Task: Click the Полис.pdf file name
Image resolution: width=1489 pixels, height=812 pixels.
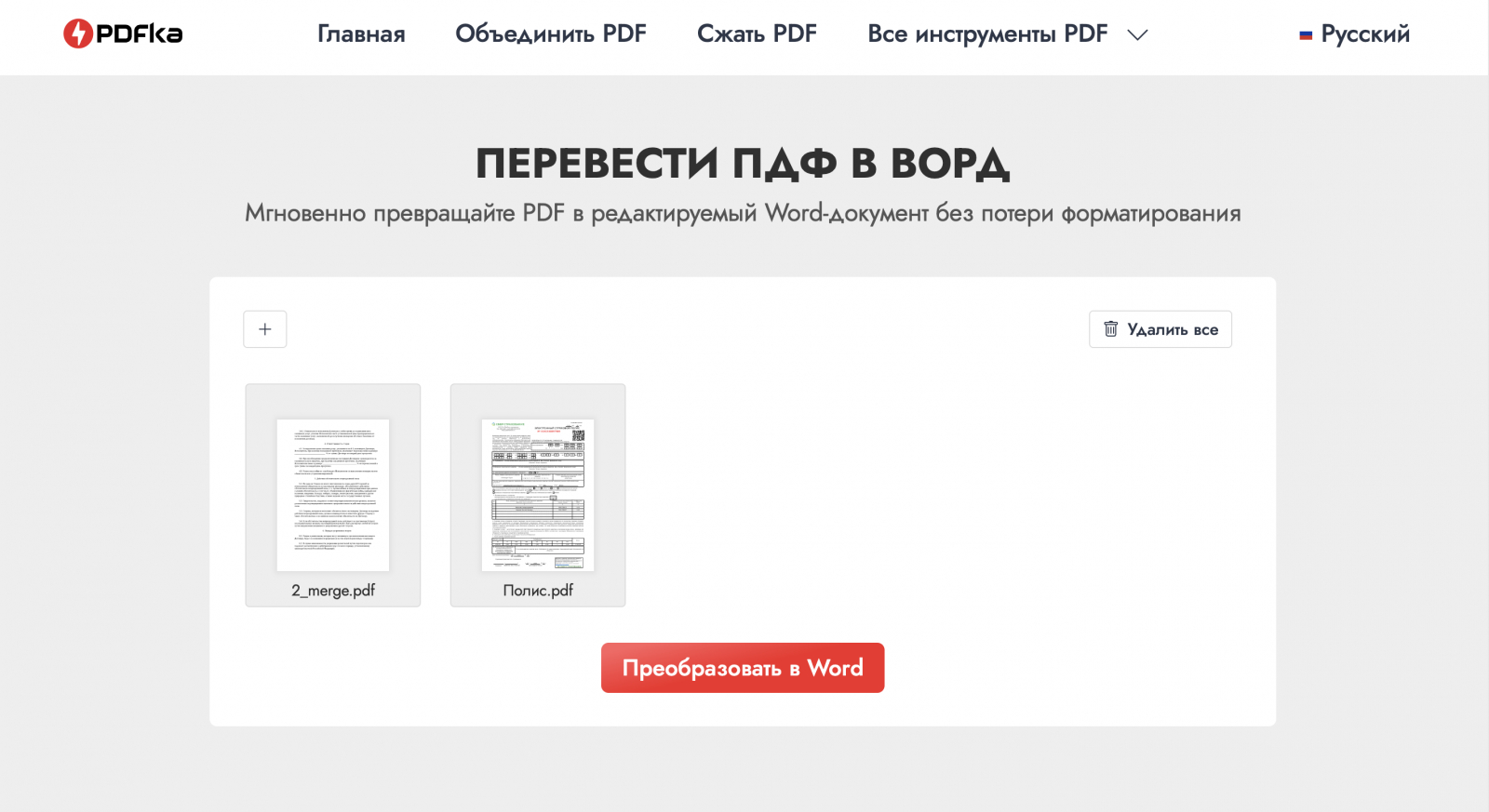Action: 538,591
